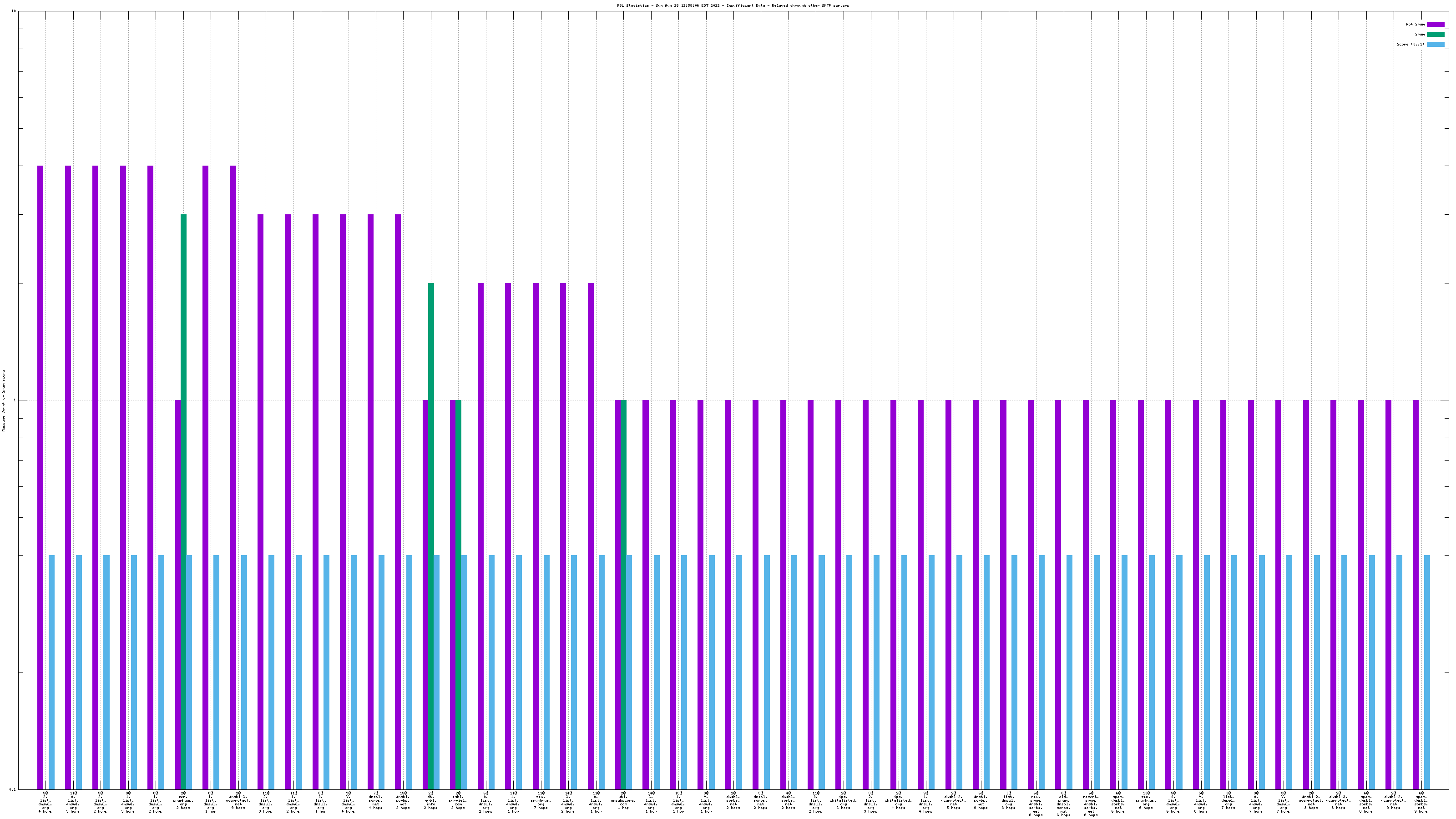Screen dimensions: 1456x819
Task: Click the dnsbl-3.uceprotect.net 9 hops axis label
Action: tap(238, 800)
